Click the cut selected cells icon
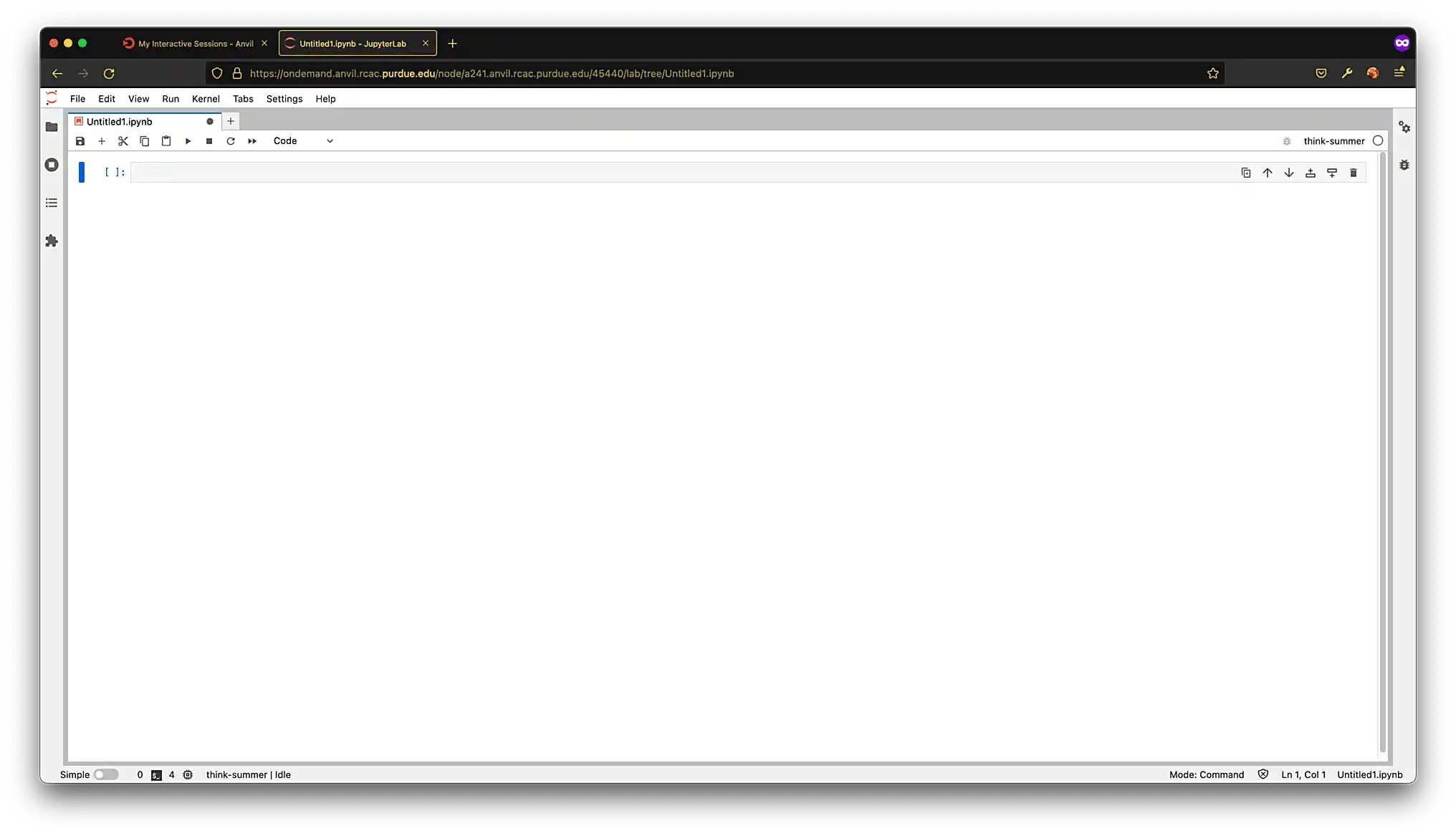Screen dimensions: 1456x836 pos(123,141)
